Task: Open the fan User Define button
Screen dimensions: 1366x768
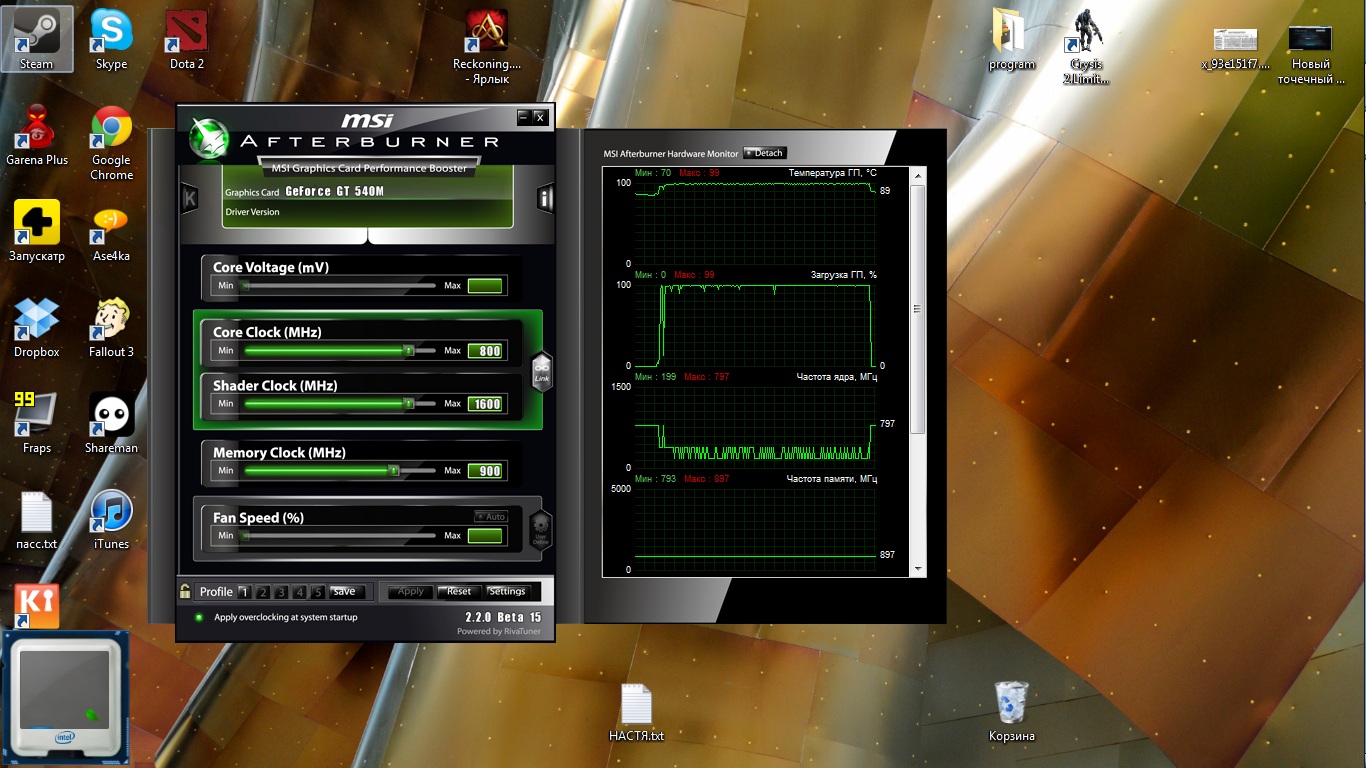Action: tap(540, 528)
